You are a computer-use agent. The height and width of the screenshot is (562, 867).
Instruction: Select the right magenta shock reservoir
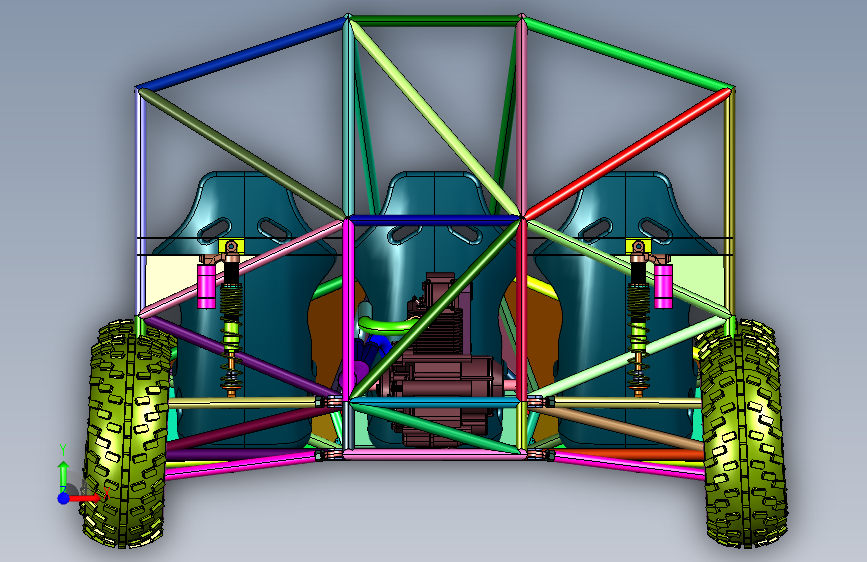coord(663,285)
